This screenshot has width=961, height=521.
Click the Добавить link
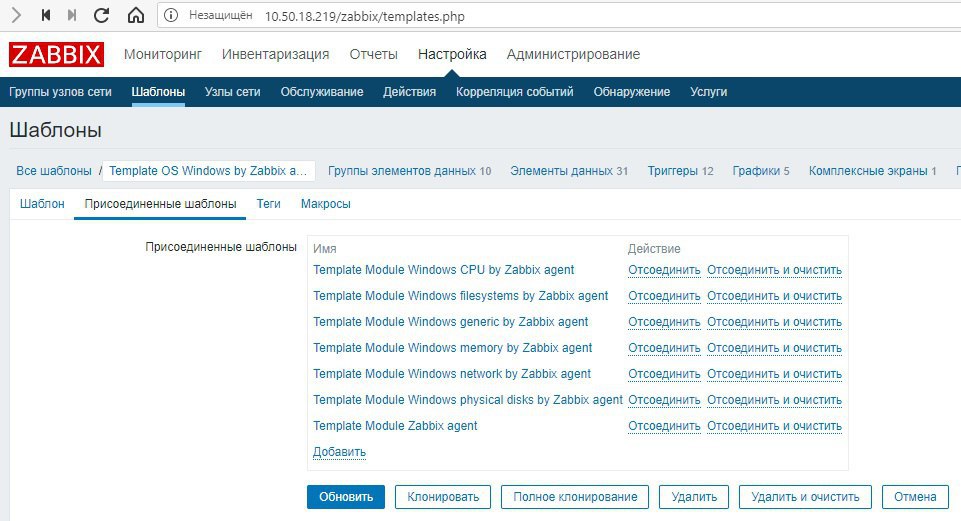click(340, 452)
